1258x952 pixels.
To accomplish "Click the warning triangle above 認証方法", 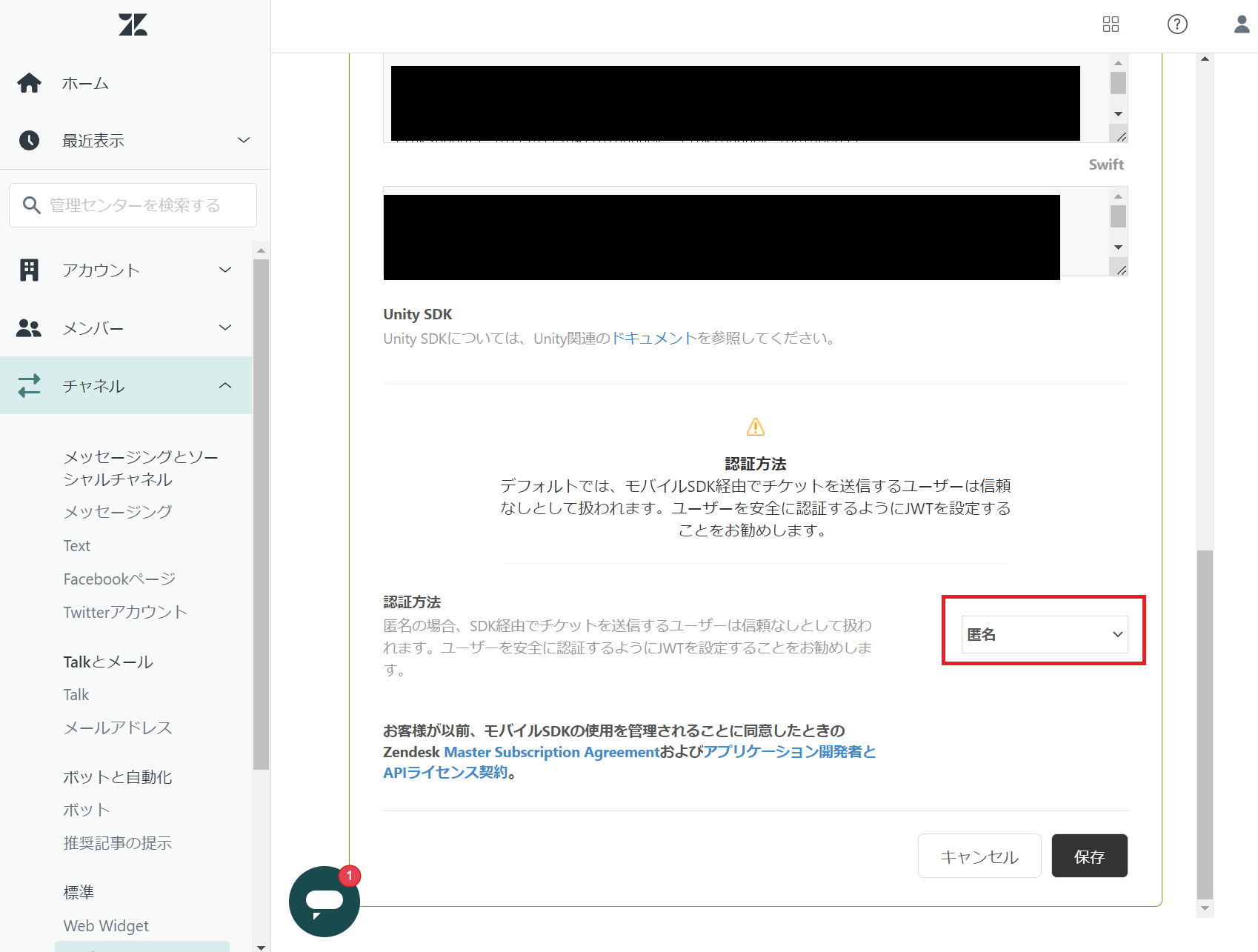I will [755, 426].
